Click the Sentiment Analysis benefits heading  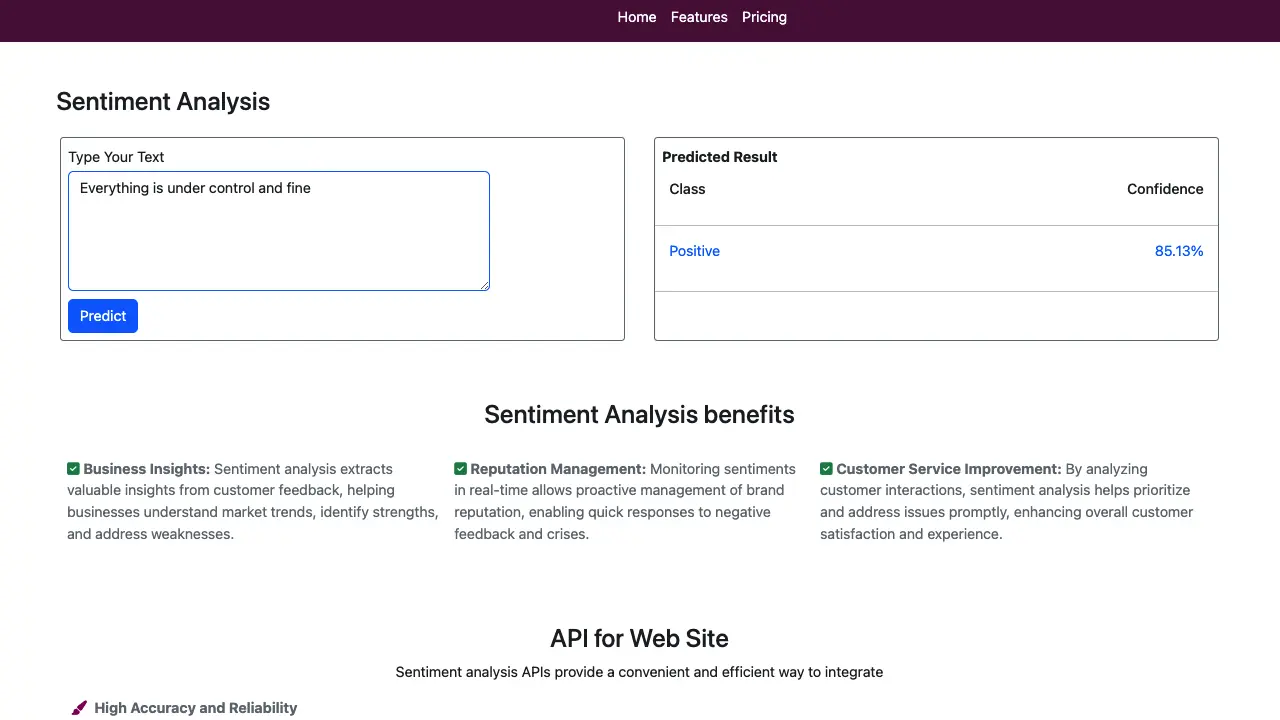(639, 415)
